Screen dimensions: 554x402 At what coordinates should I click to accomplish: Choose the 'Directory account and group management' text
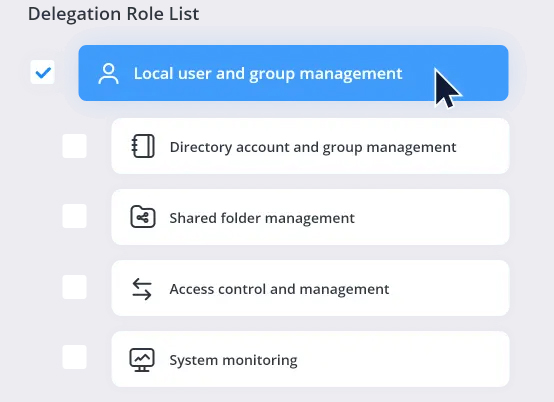313,148
